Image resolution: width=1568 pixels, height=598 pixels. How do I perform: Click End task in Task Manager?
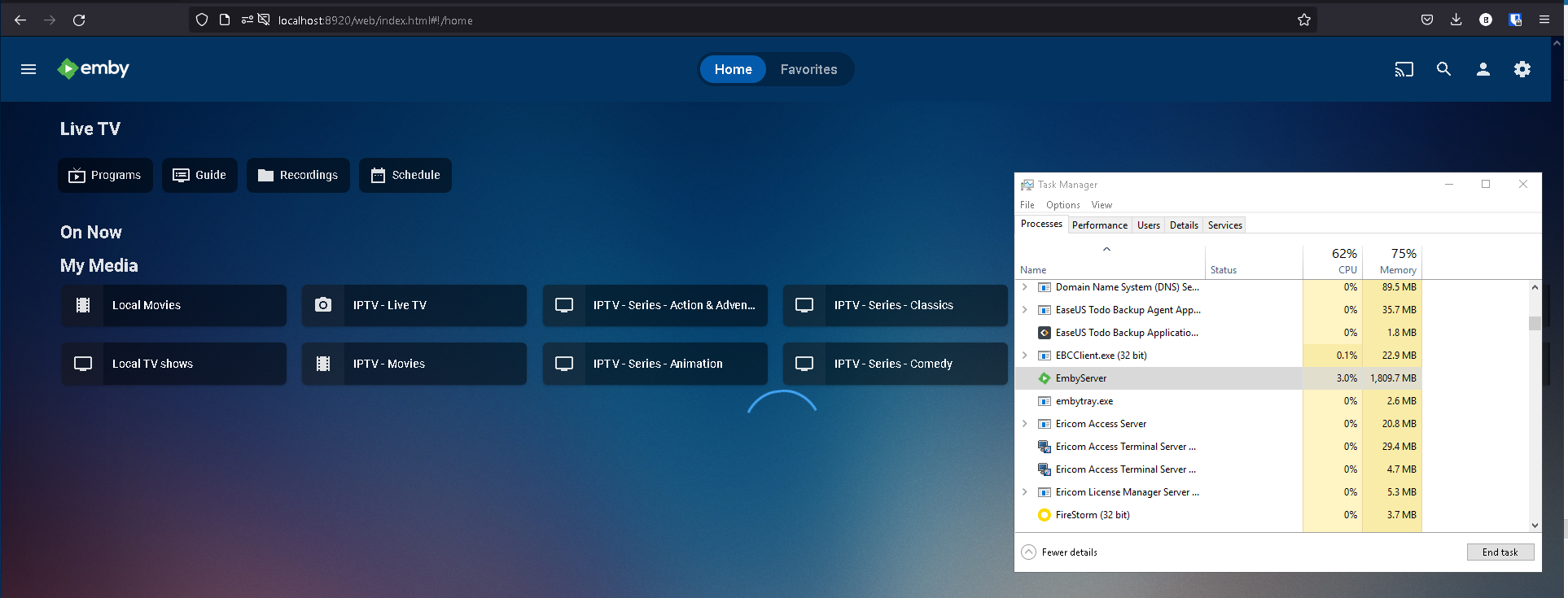coord(1500,552)
